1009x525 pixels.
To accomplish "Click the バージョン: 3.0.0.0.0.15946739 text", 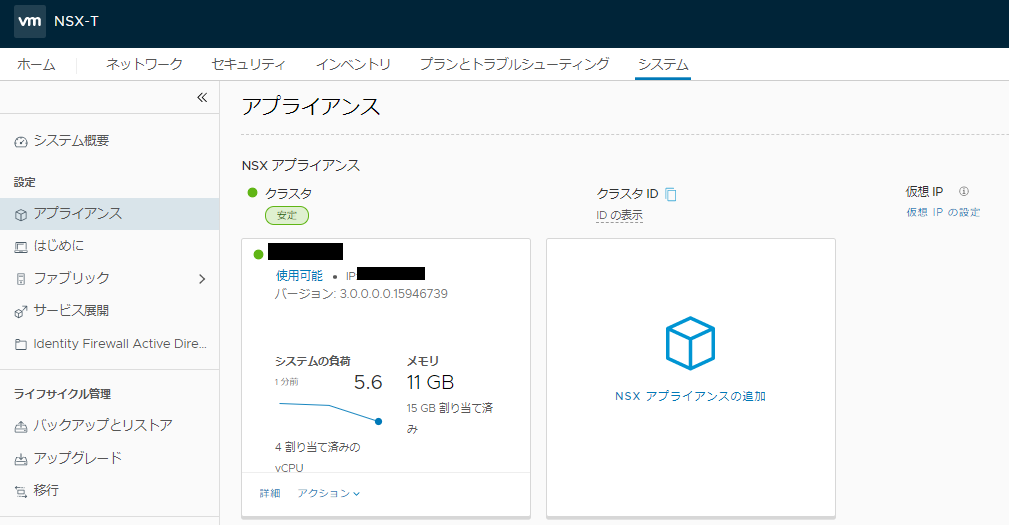I will [361, 294].
